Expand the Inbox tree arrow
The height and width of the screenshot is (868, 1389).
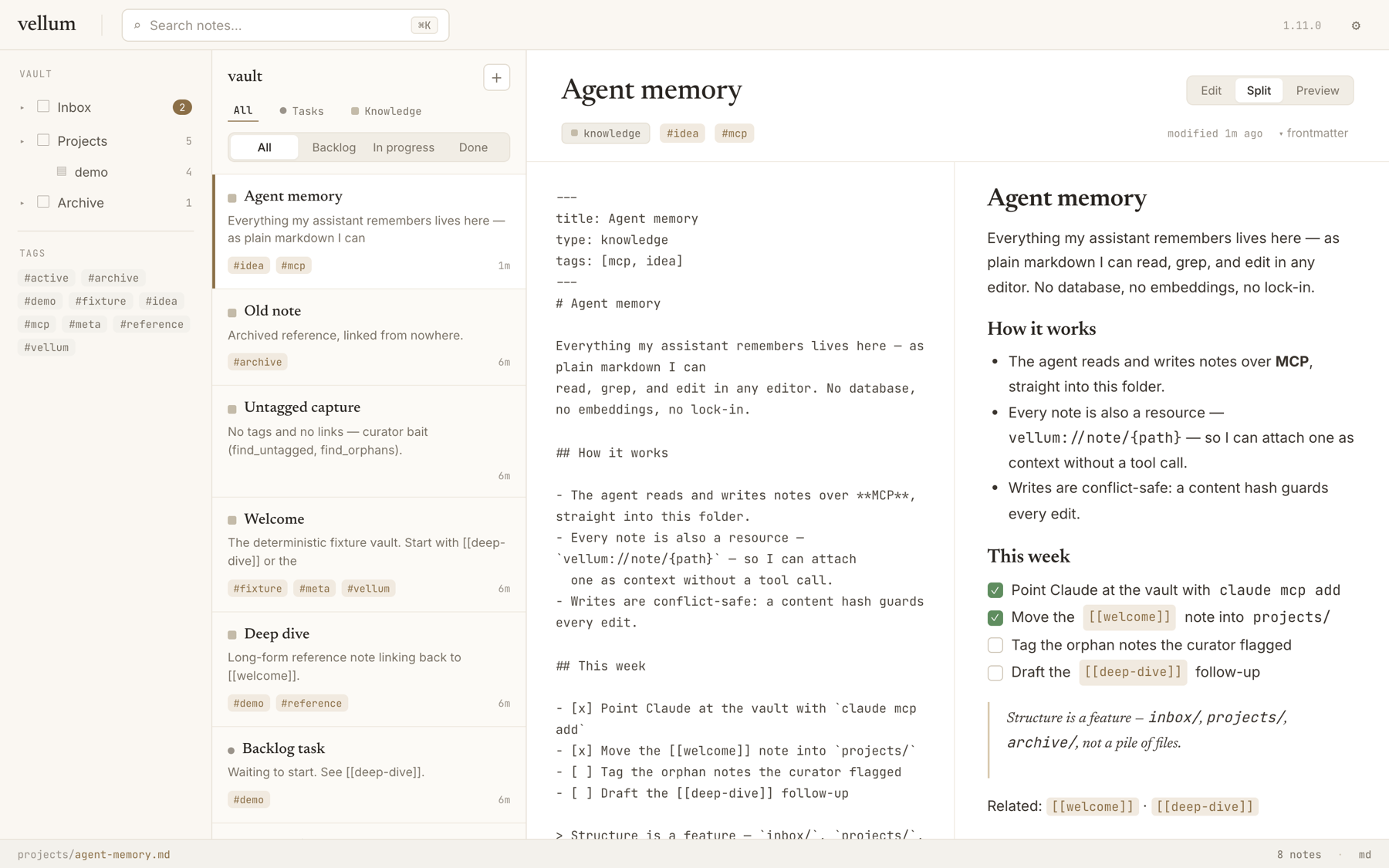click(22, 108)
